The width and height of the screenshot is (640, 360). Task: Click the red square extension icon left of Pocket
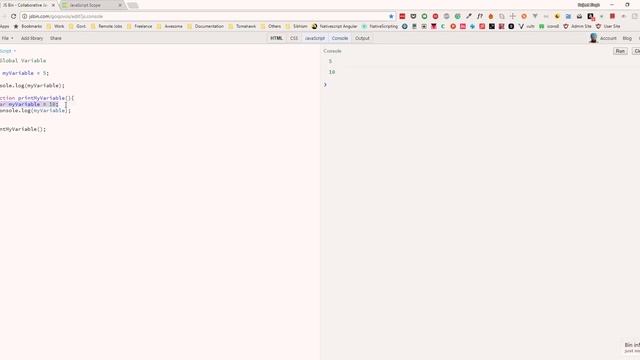click(402, 16)
